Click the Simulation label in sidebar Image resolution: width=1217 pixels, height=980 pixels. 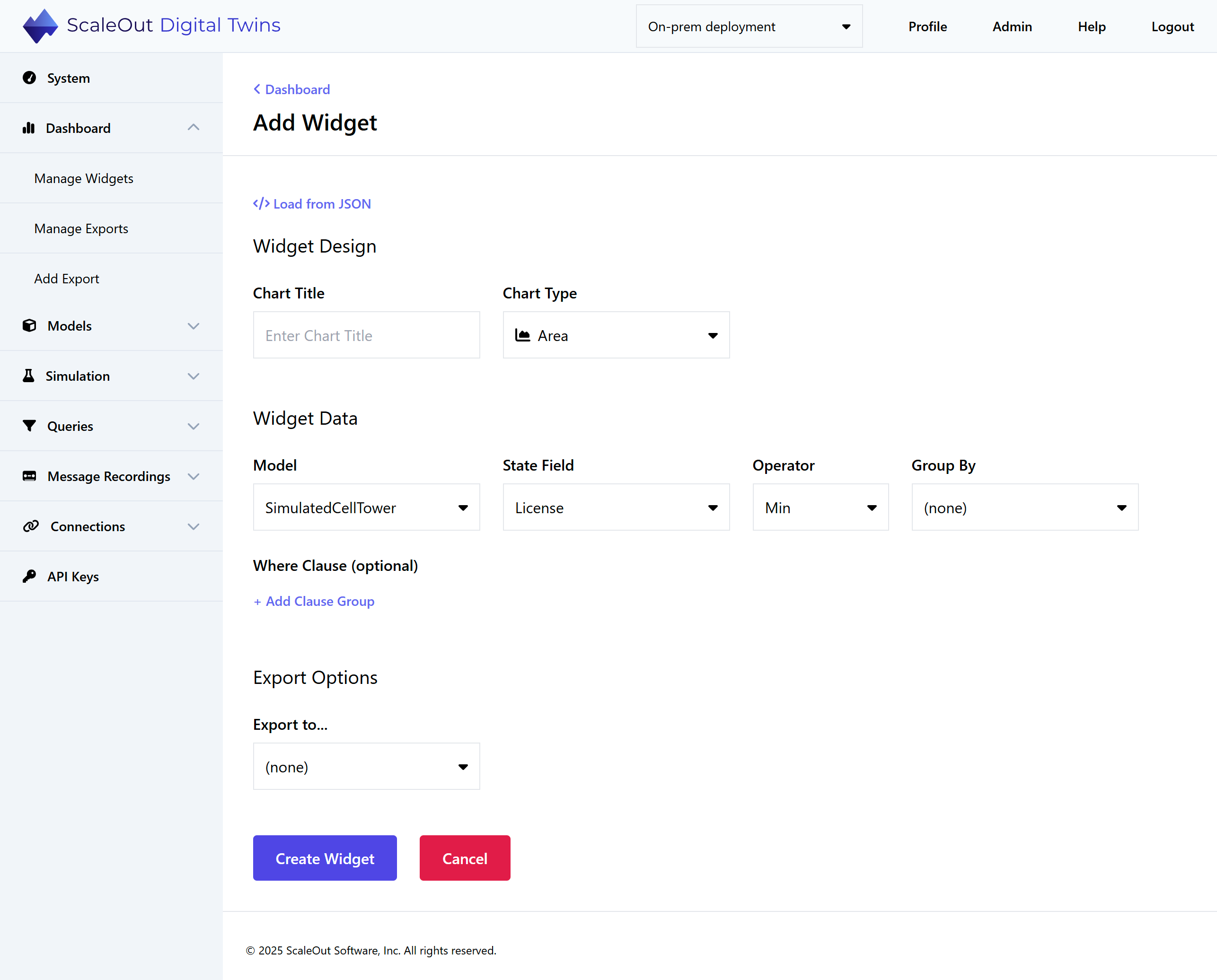click(78, 376)
